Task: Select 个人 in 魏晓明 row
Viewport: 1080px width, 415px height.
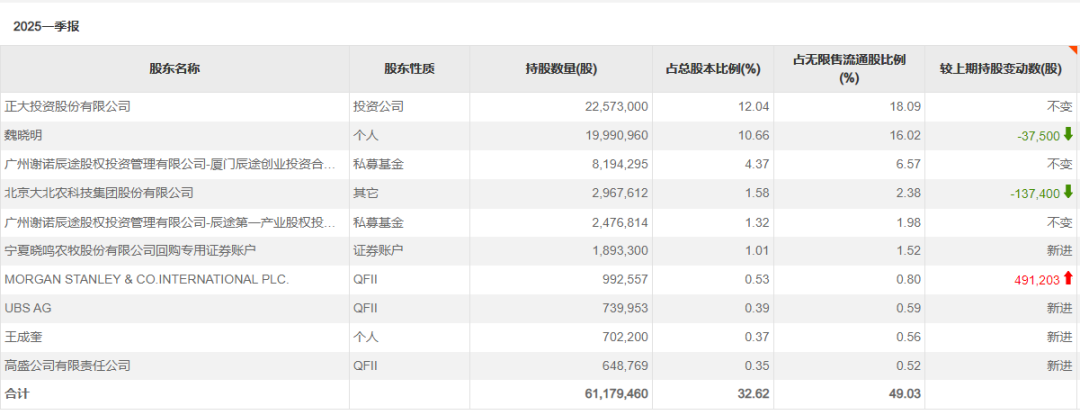Action: [x=366, y=136]
